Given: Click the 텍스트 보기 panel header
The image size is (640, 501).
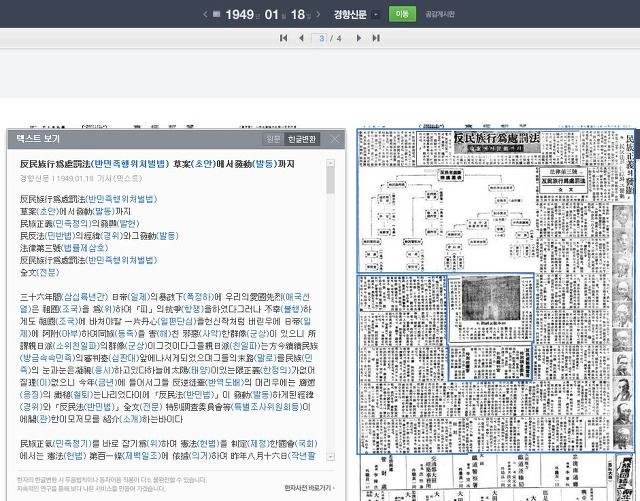Looking at the screenshot, I should (x=176, y=139).
